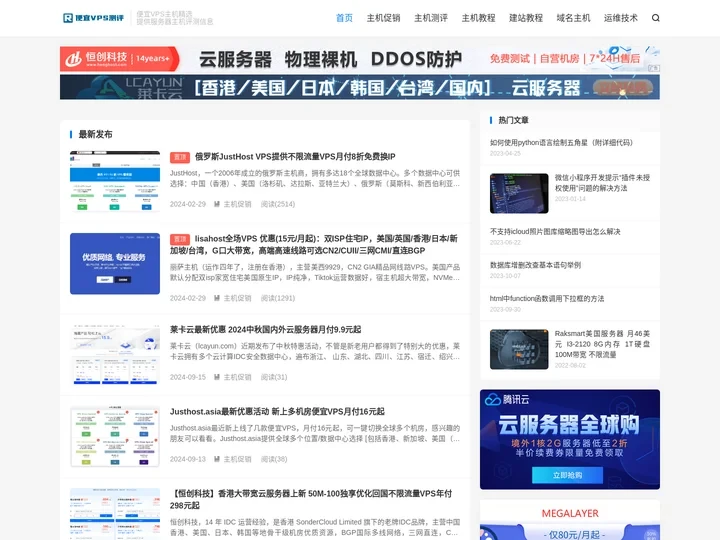
Task: Click category folder icon under JustHost article
Action: [x=217, y=204]
